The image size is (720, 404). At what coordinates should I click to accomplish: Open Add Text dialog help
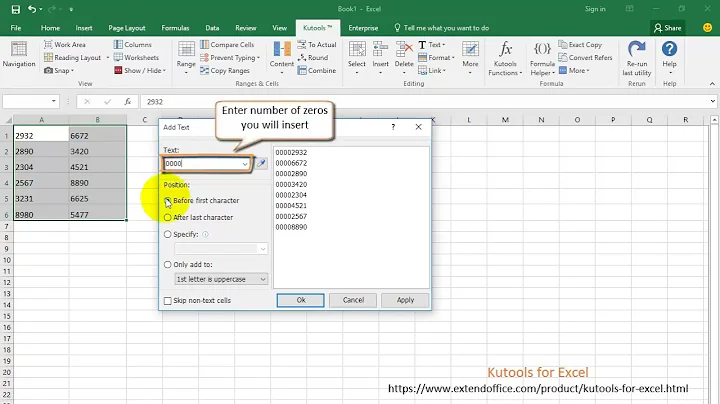393,127
